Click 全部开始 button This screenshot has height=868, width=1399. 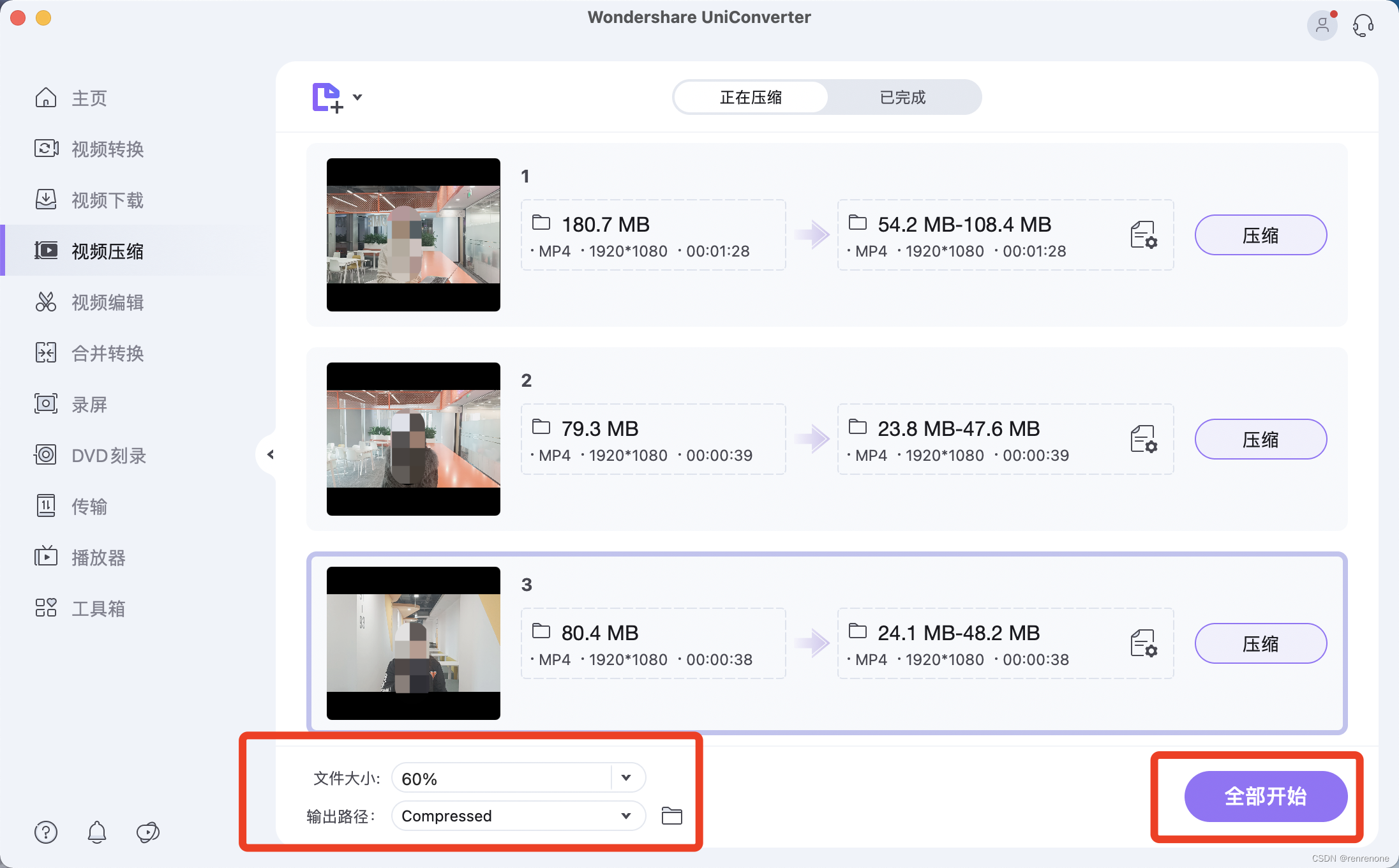[x=1266, y=797]
